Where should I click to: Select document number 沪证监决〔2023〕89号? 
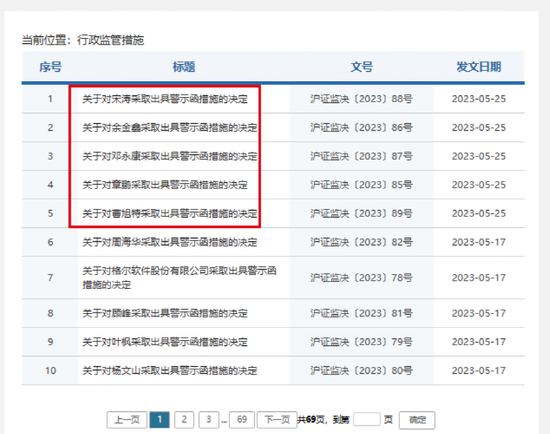pos(361,213)
